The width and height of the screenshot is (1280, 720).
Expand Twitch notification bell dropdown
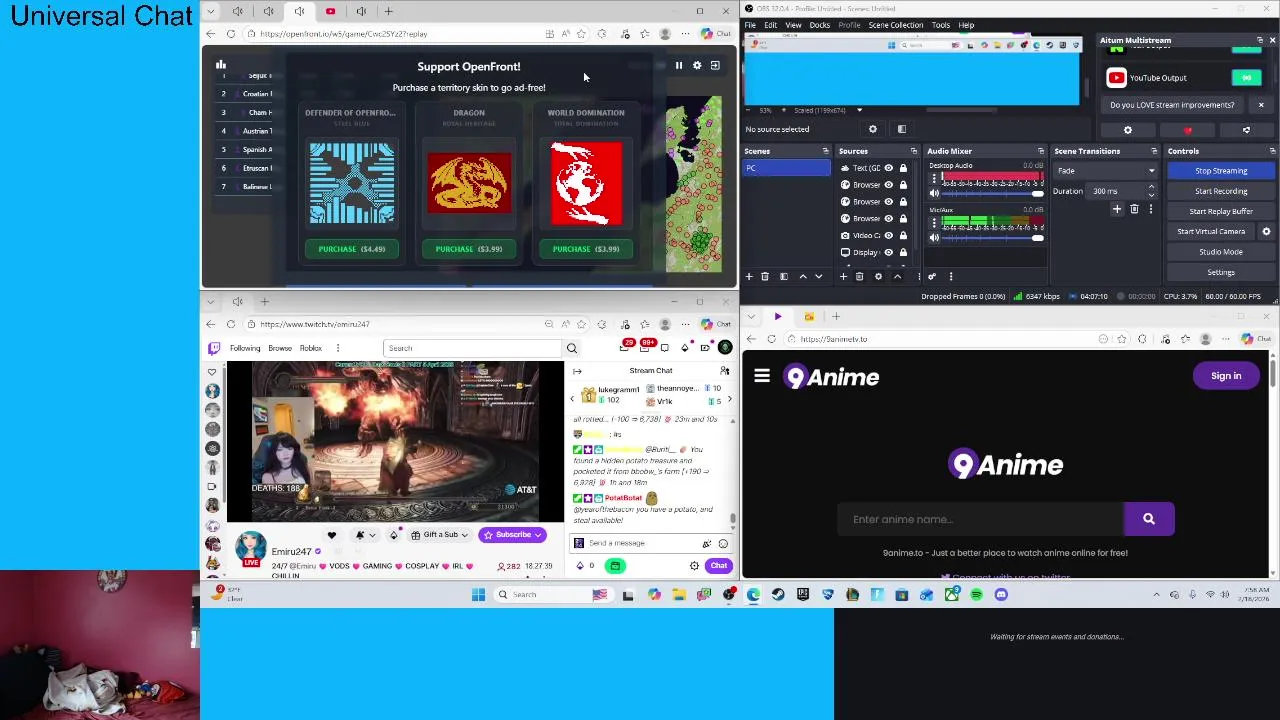pyautogui.click(x=372, y=535)
